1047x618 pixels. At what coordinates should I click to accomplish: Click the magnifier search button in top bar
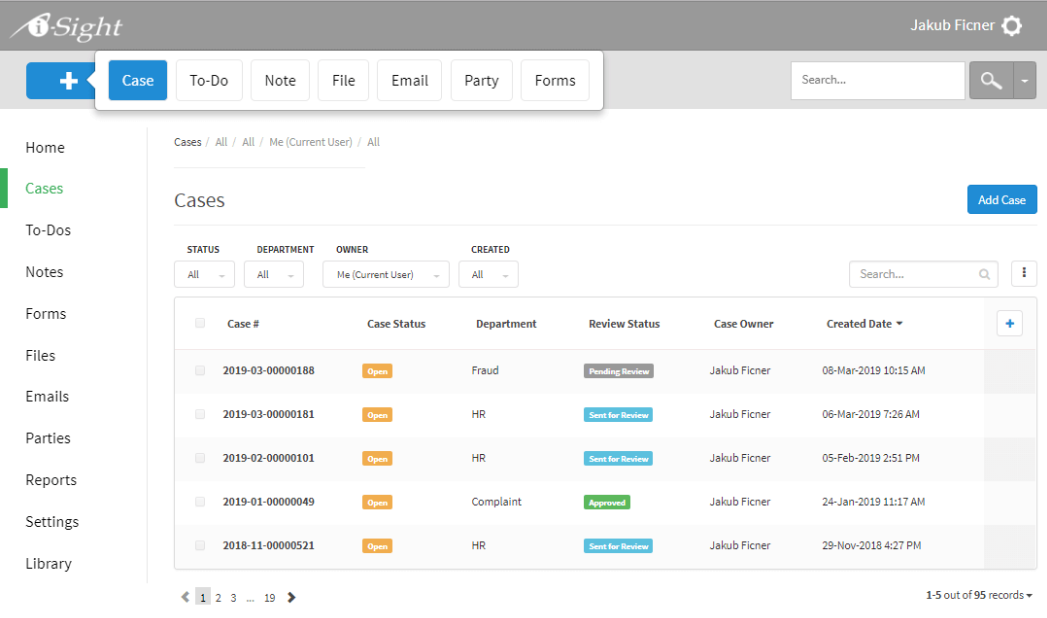(991, 81)
